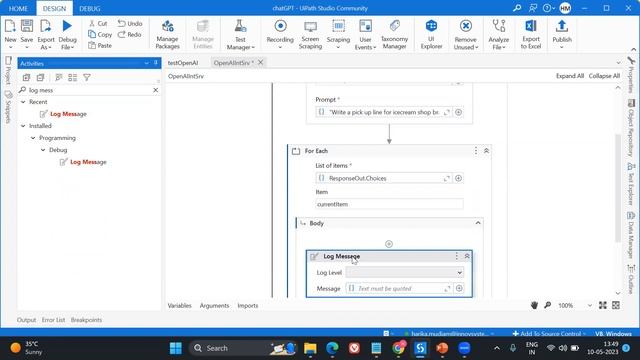Edit the currentItem field
640x360 pixels.
click(x=389, y=204)
